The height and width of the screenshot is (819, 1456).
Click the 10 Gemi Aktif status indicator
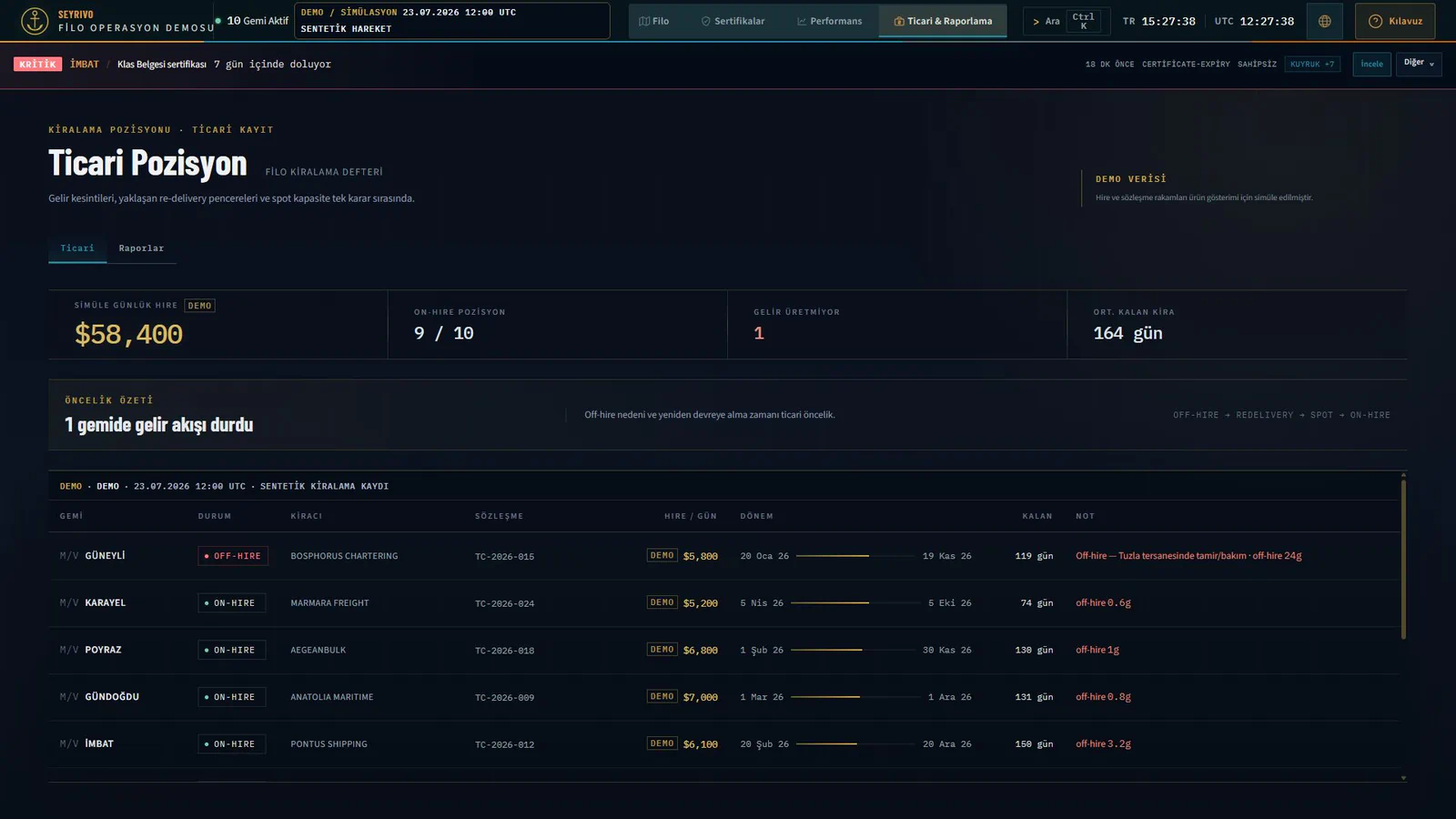252,21
